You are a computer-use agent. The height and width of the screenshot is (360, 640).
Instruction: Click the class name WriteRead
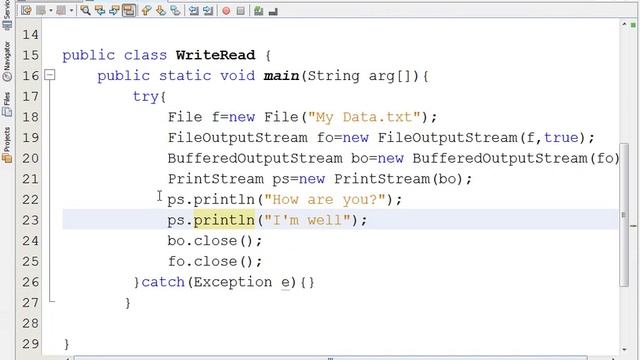coord(216,55)
